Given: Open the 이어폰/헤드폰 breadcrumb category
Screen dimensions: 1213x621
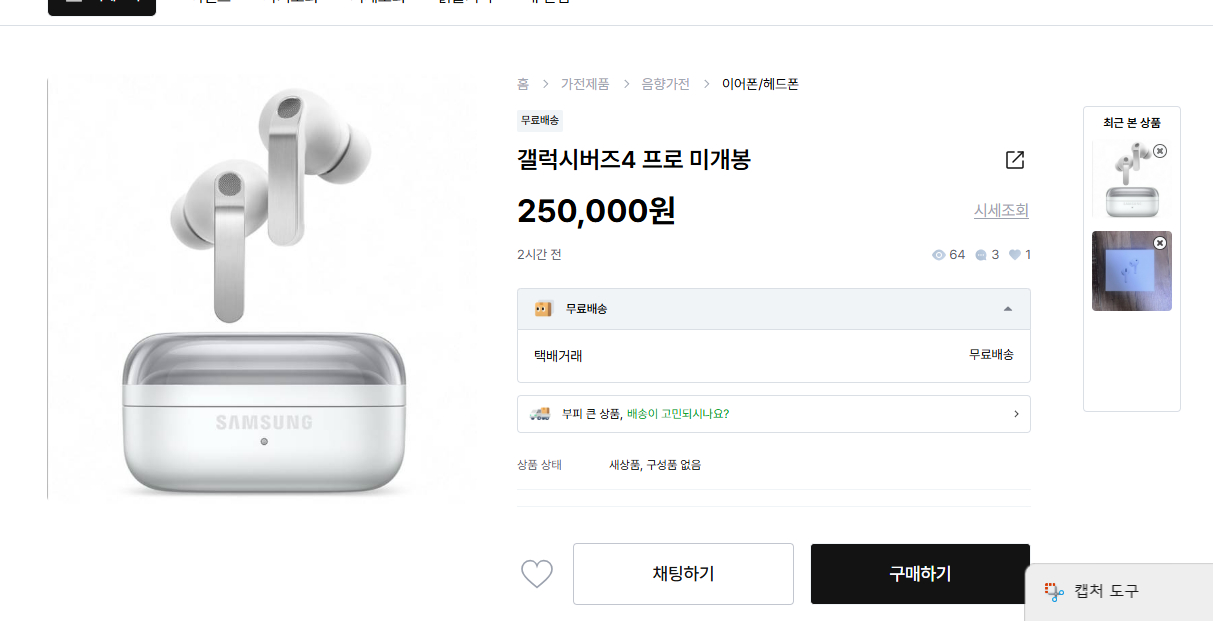Looking at the screenshot, I should [760, 84].
